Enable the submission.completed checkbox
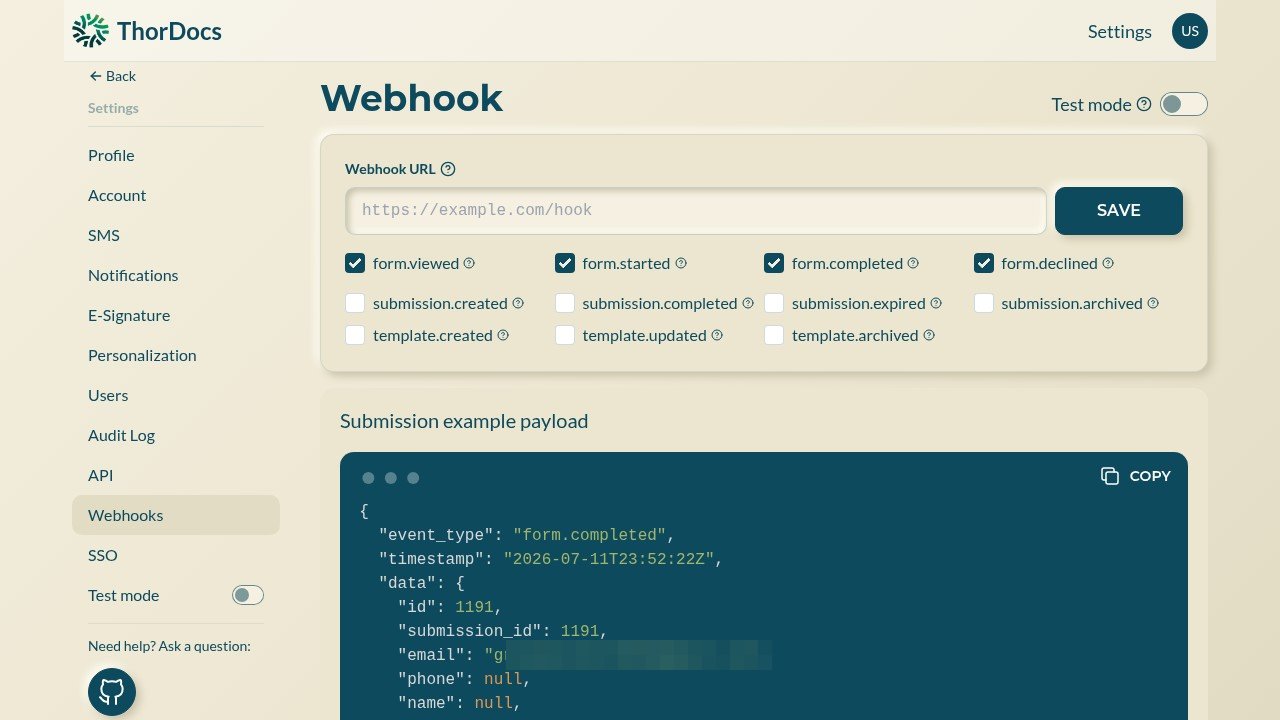This screenshot has height=720, width=1280. click(x=565, y=303)
